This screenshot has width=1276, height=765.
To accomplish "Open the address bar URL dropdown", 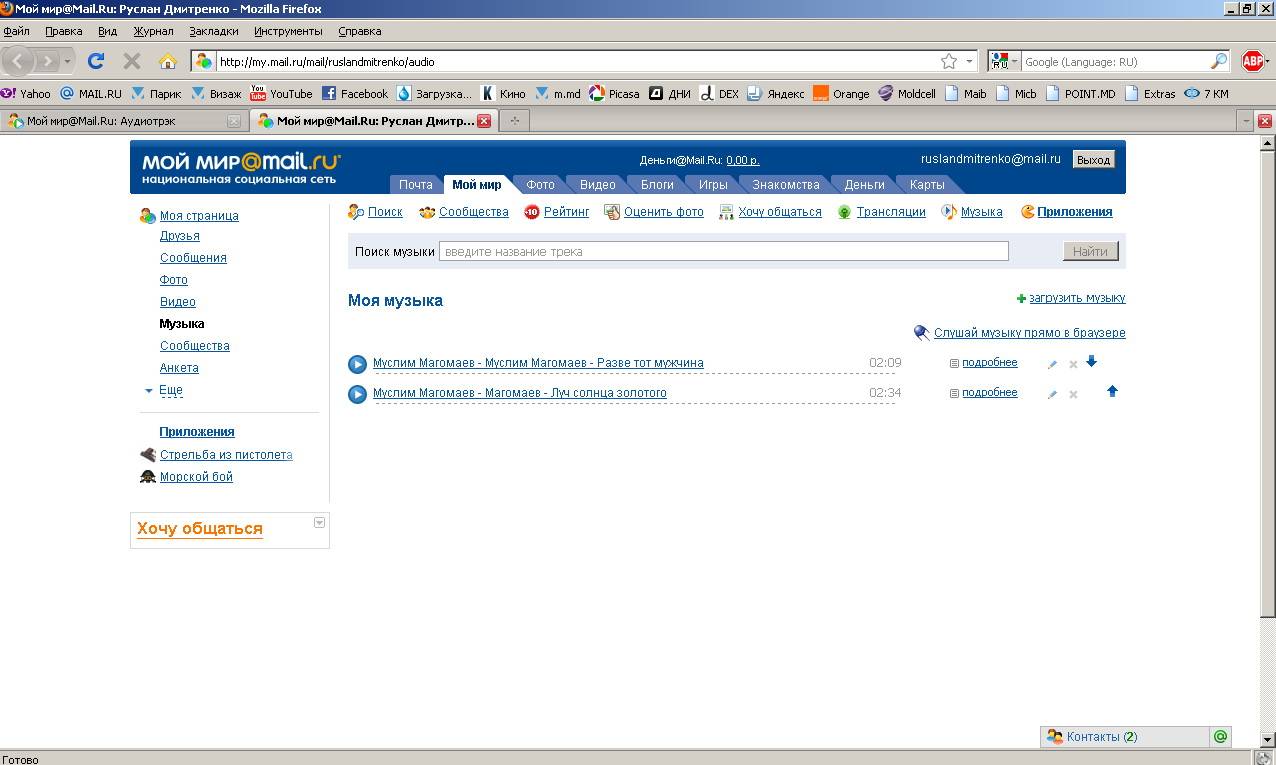I will pos(969,61).
